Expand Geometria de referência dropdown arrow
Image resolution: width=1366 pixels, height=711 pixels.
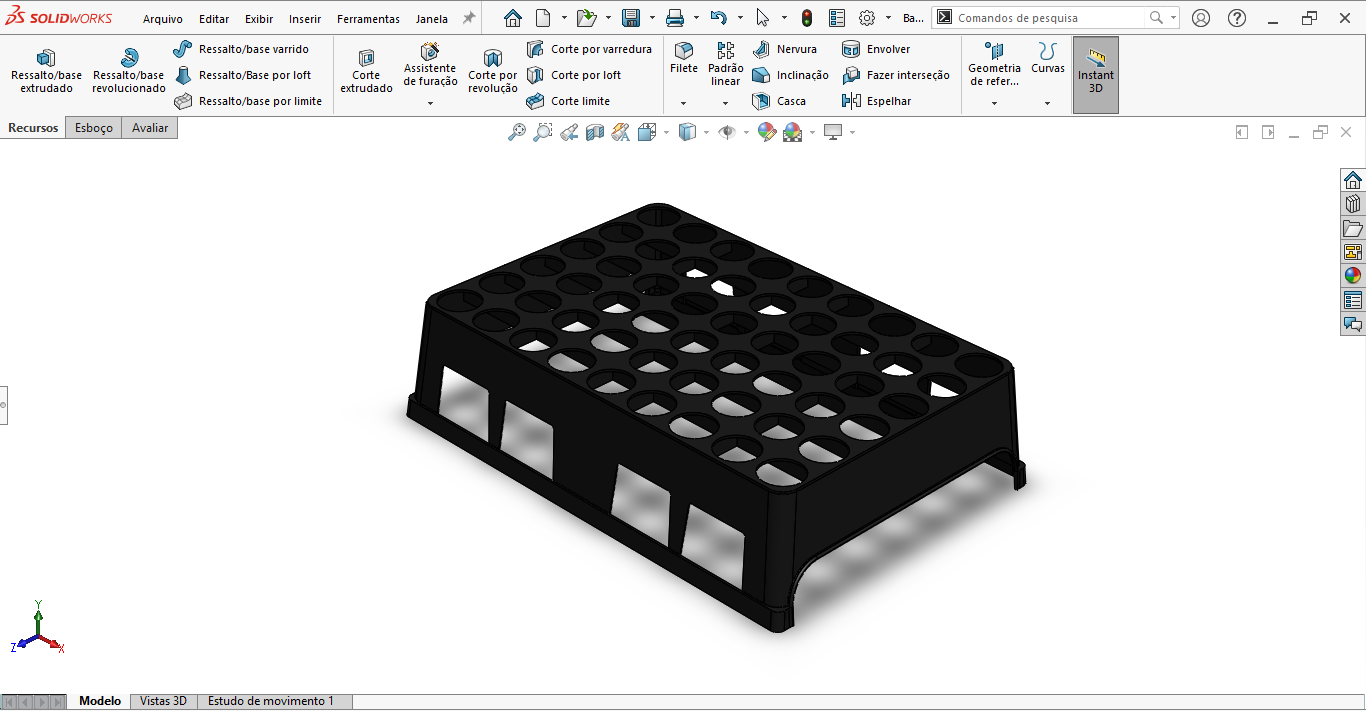click(994, 103)
